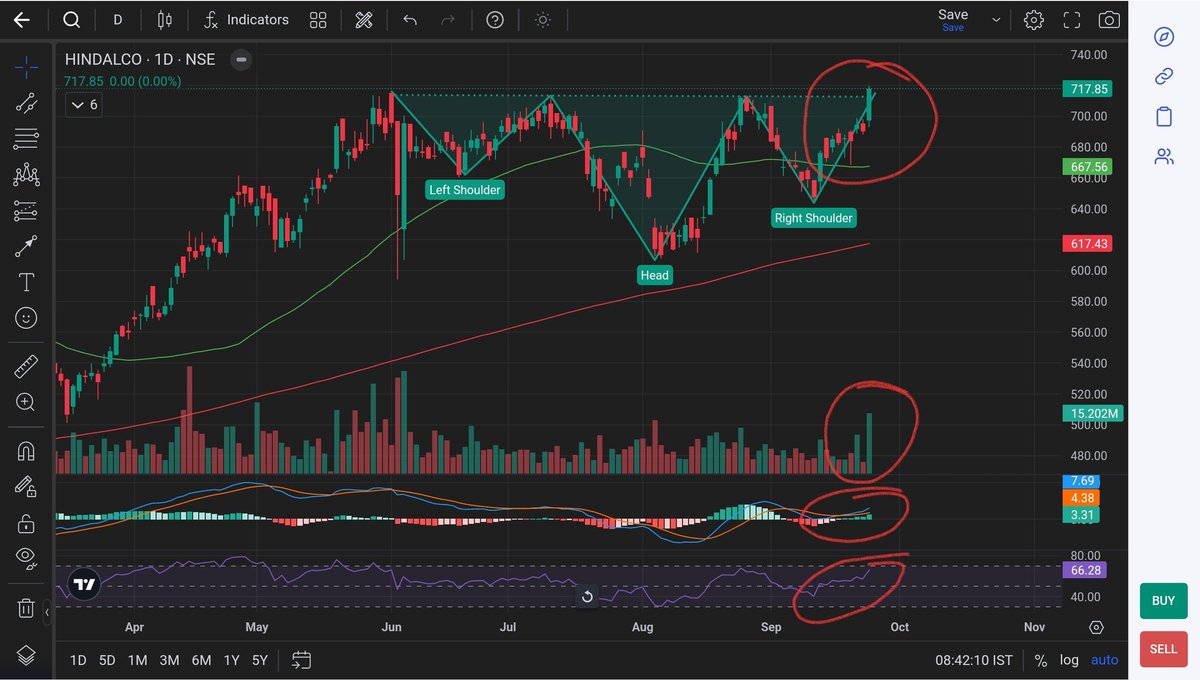Open the forecasting and position tools
Screen dimensions: 1200x680
(26, 211)
